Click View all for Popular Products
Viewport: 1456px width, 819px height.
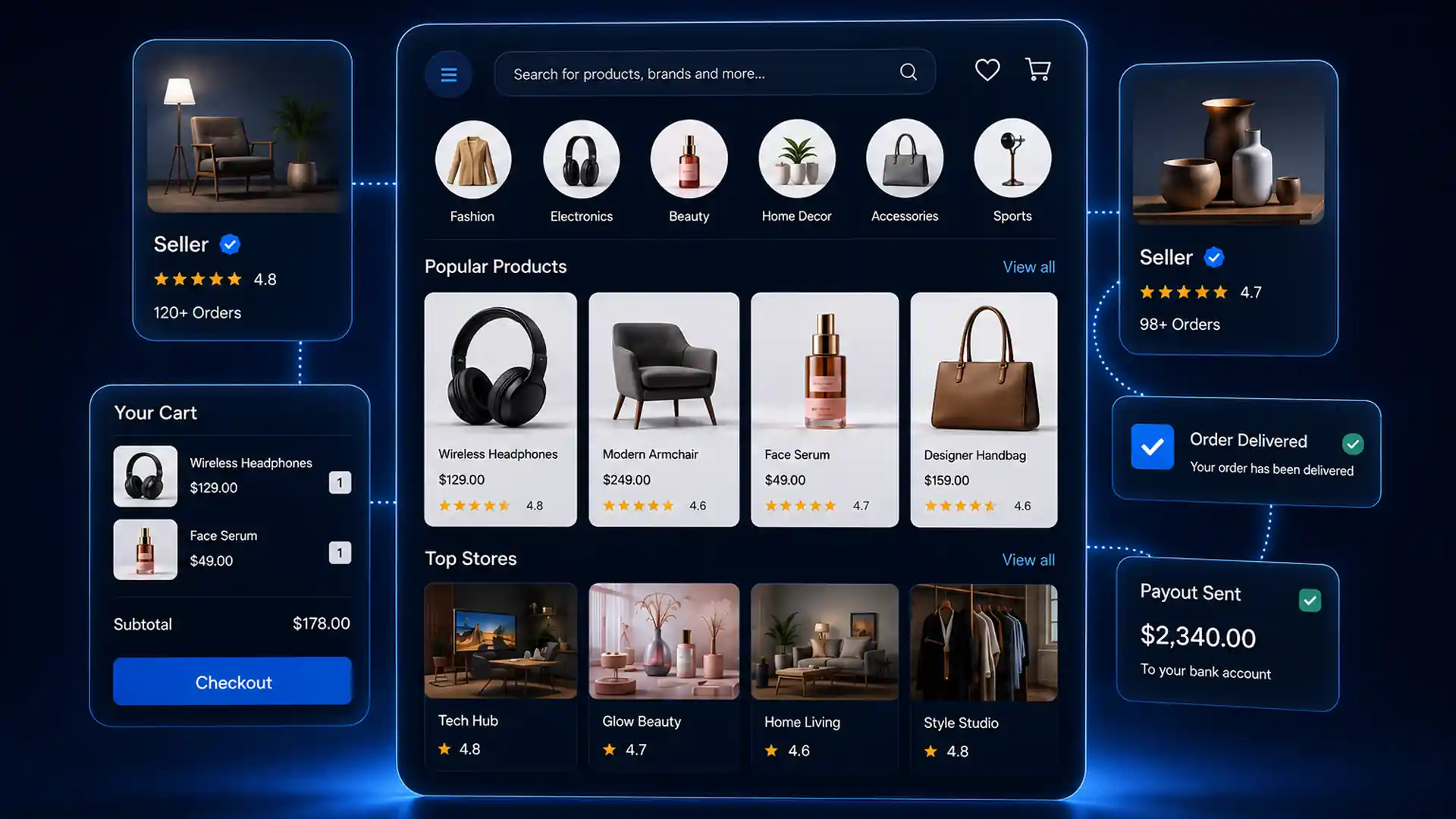coord(1028,267)
